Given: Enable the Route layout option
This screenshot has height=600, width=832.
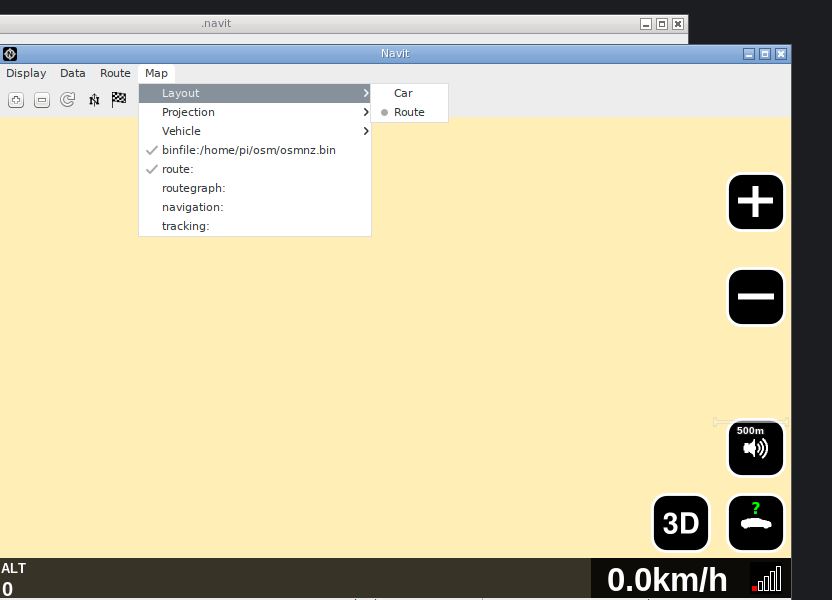Looking at the screenshot, I should [x=409, y=112].
